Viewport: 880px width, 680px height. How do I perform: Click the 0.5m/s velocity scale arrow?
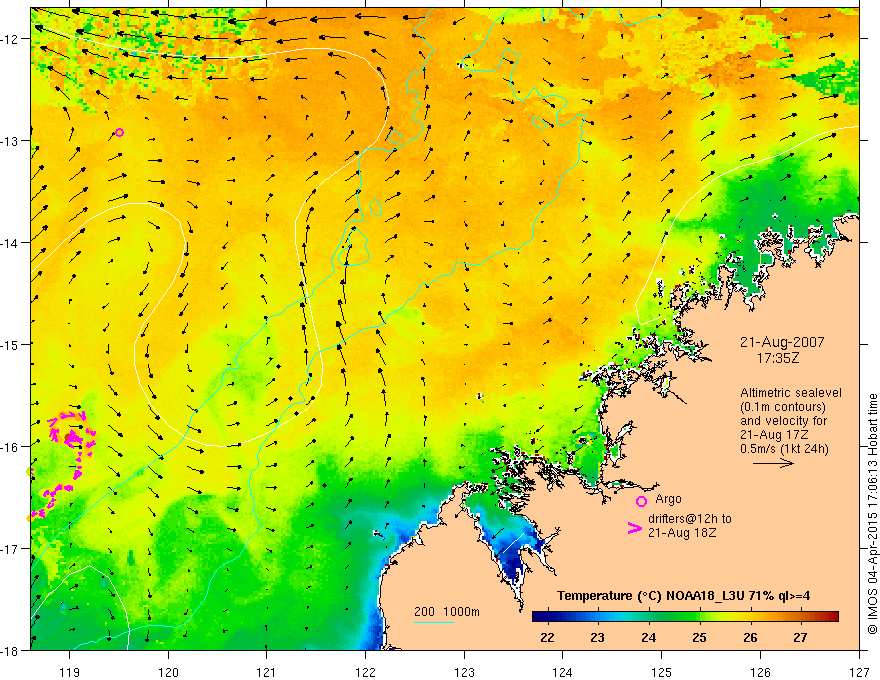[x=773, y=463]
